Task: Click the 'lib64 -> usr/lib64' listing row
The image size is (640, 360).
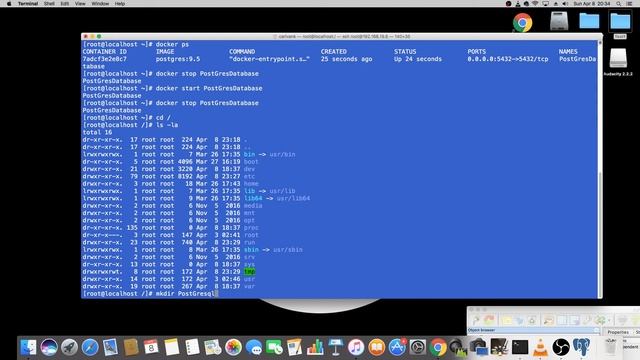Action: point(196,198)
